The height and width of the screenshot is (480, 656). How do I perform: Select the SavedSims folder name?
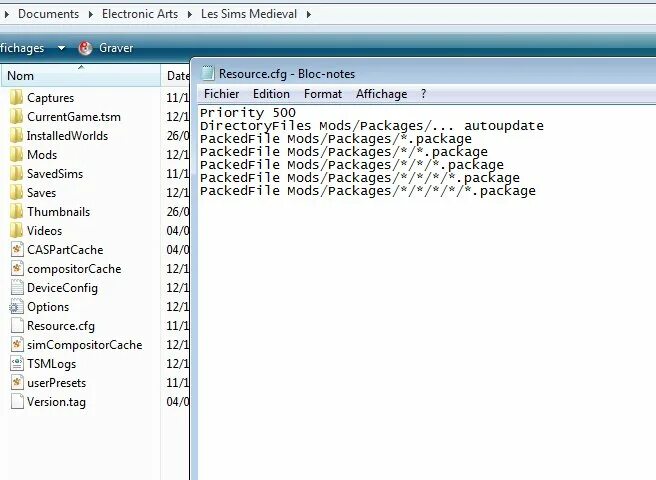tap(55, 174)
